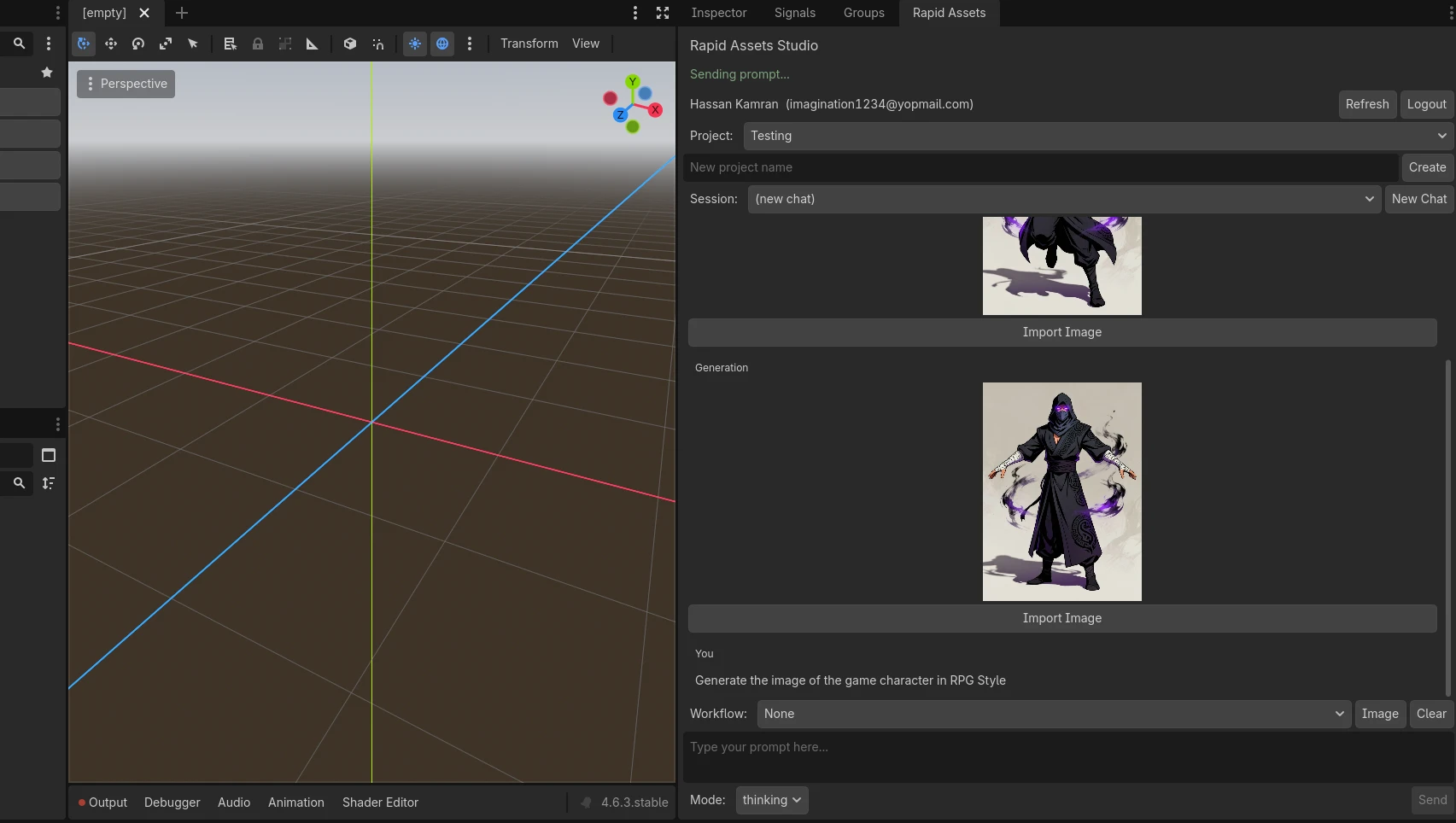This screenshot has height=823, width=1456.
Task: Open the list selectable nodes tool
Action: pyautogui.click(x=230, y=44)
